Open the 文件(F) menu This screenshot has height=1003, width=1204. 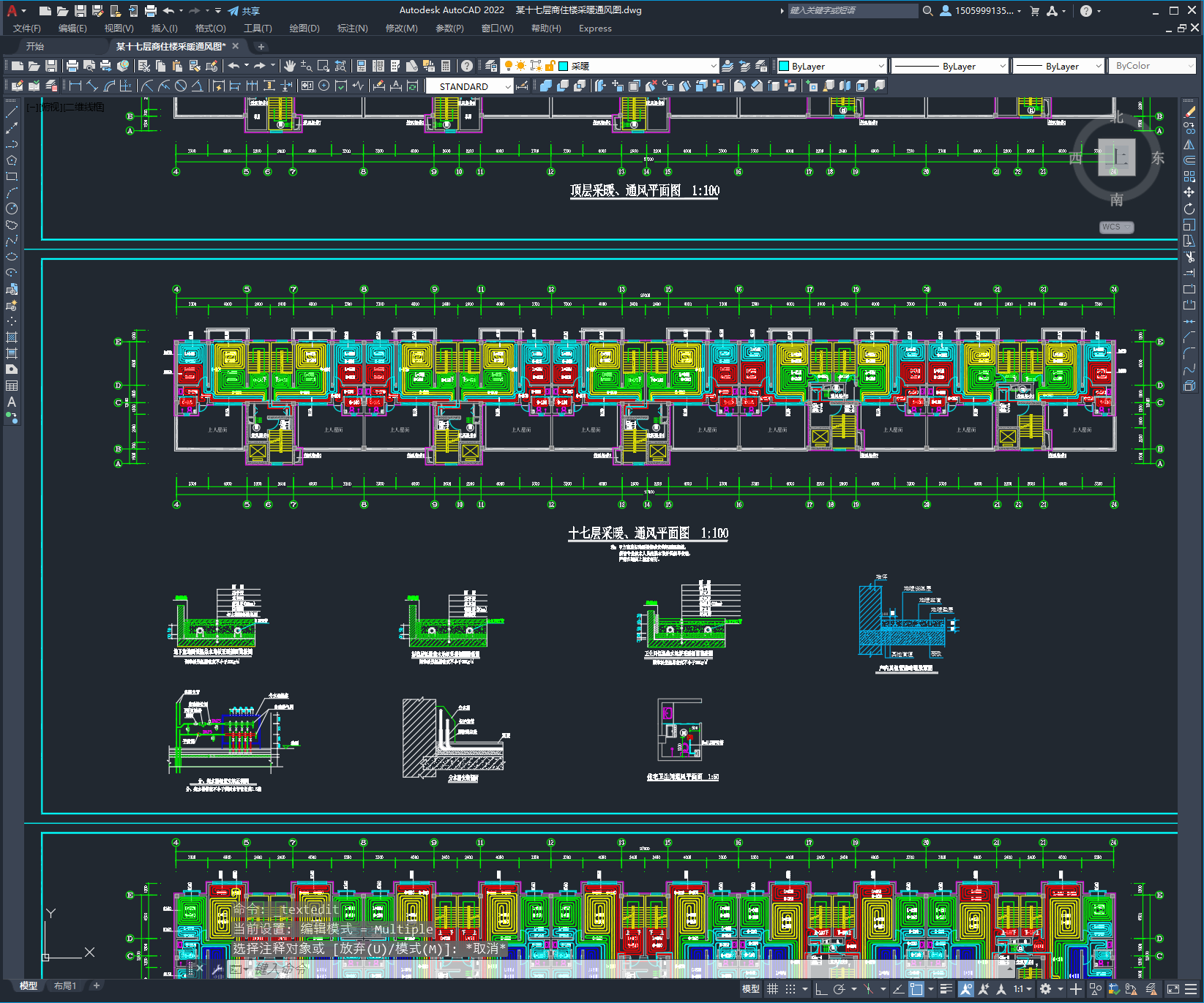[27, 28]
